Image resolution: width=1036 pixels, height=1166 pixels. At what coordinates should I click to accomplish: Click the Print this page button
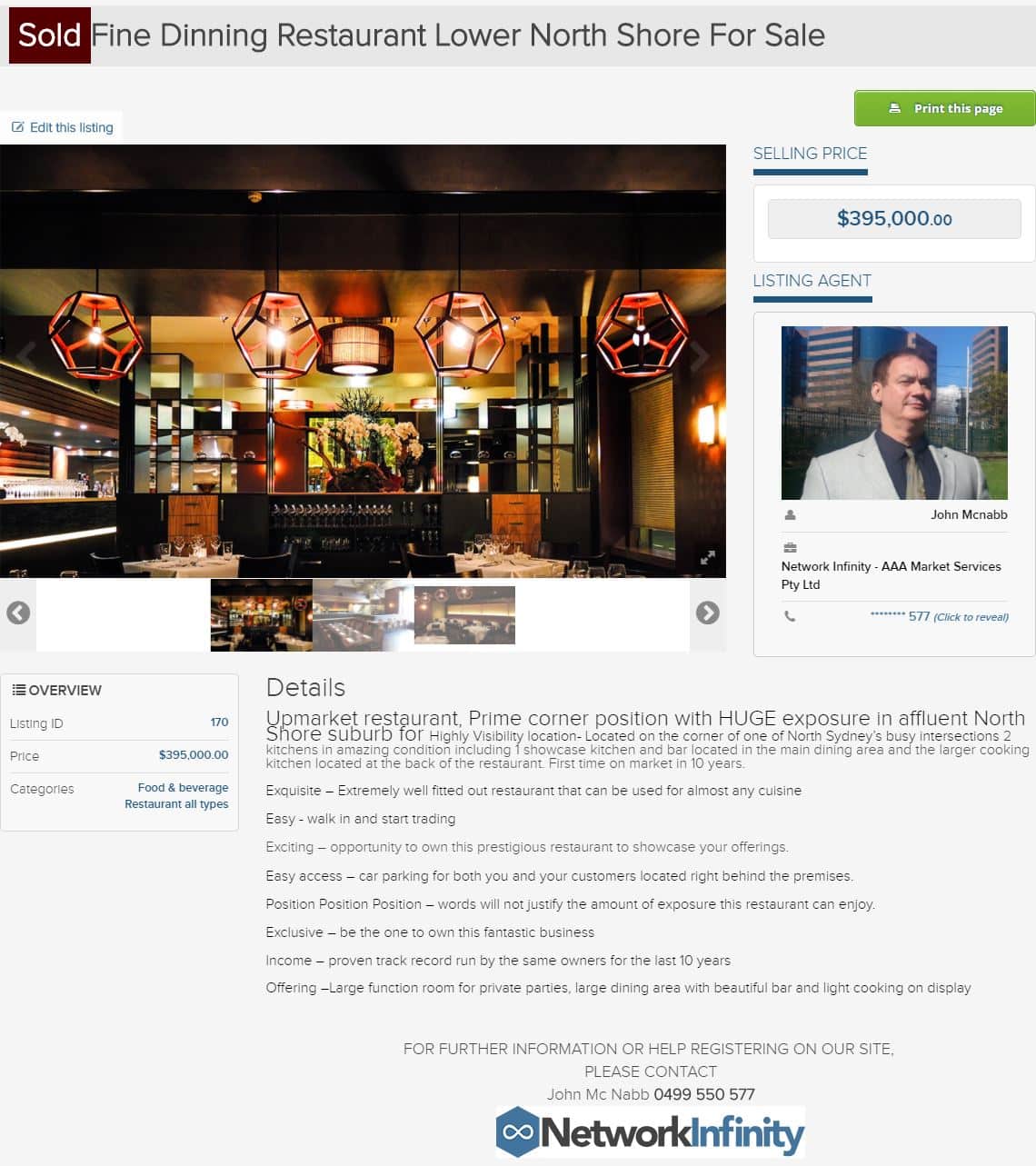point(944,108)
